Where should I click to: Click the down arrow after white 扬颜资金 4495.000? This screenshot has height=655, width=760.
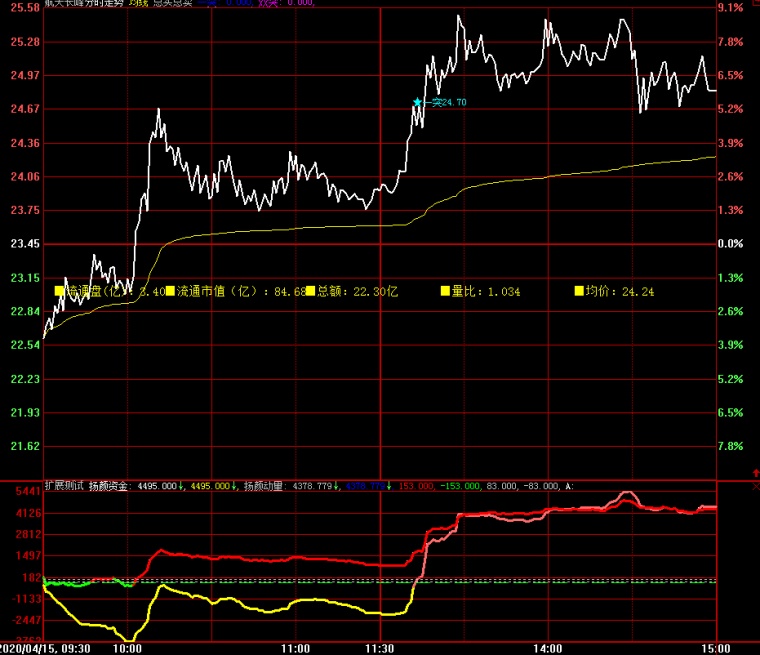pyautogui.click(x=182, y=486)
